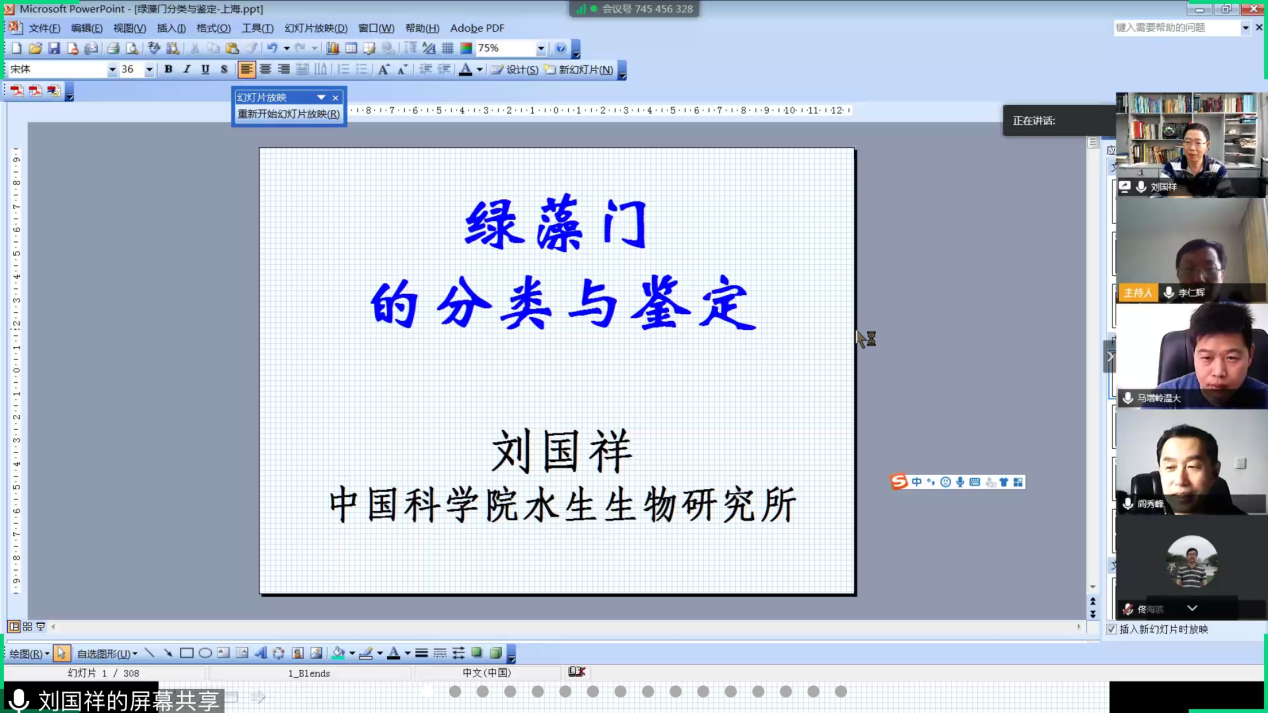
Task: Toggle Italic text formatting
Action: [186, 70]
